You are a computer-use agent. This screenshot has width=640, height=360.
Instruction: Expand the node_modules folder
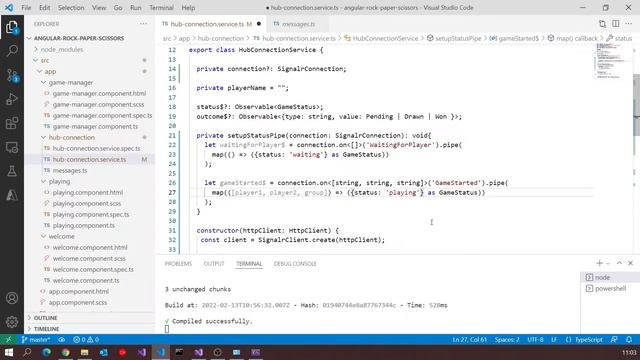(61, 49)
